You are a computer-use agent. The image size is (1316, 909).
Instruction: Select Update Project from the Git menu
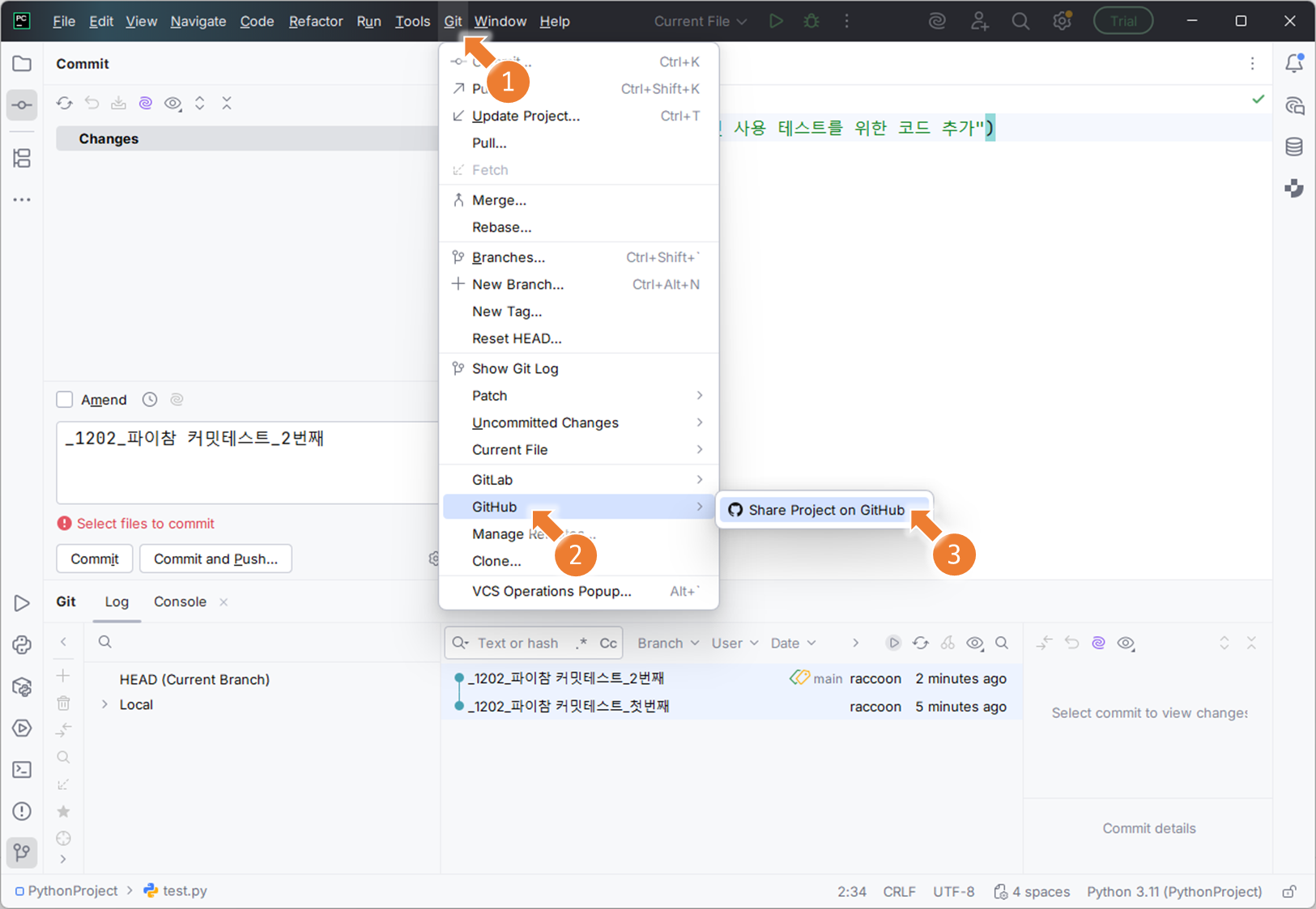click(579, 116)
